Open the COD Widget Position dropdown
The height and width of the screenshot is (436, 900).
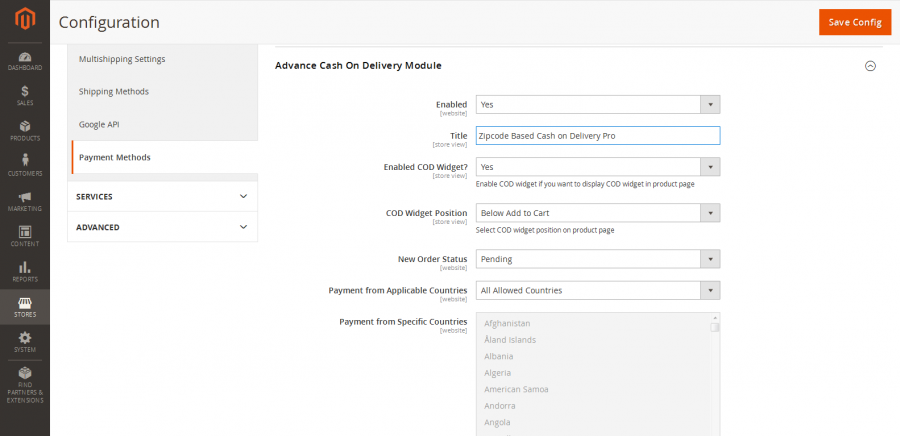click(597, 213)
